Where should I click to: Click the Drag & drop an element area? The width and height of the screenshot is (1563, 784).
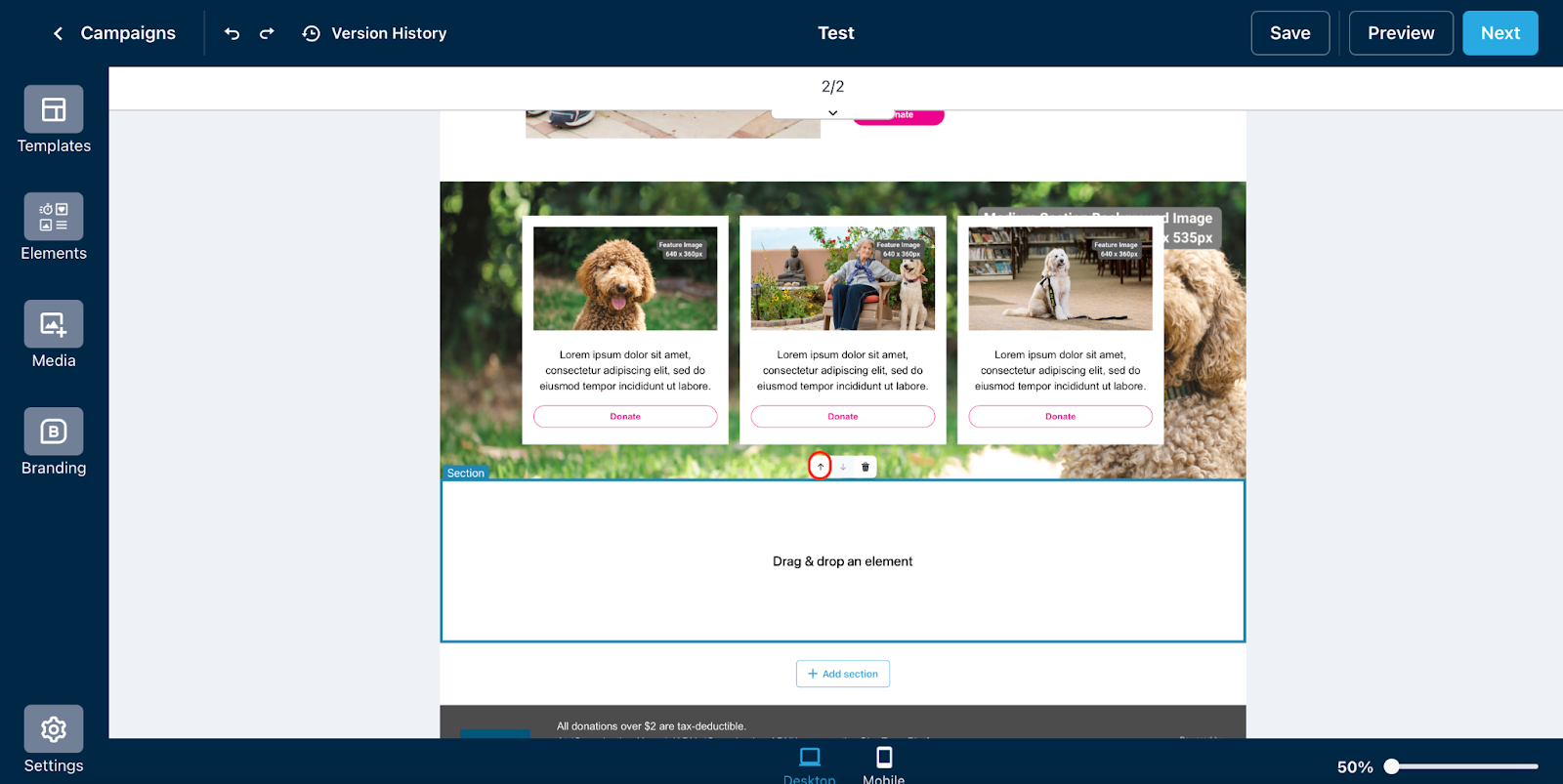843,561
